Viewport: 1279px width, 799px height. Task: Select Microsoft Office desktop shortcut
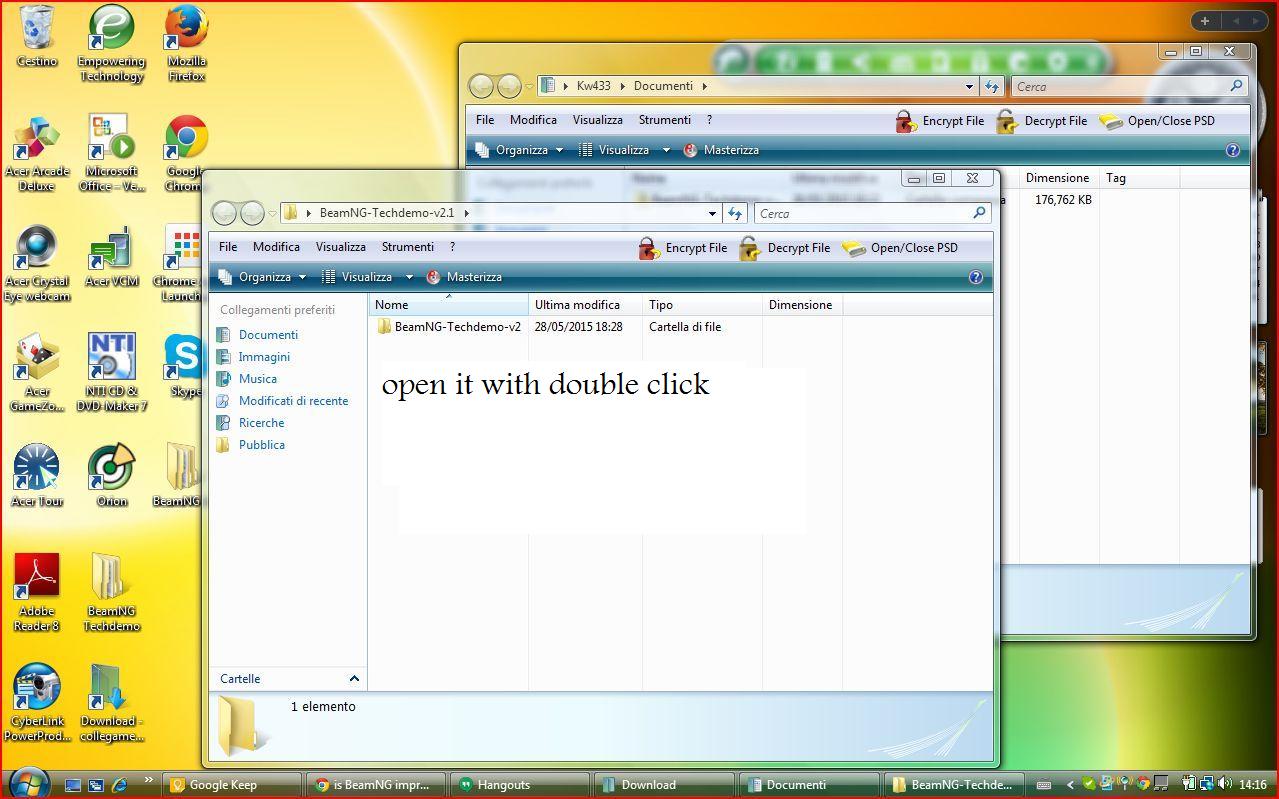pyautogui.click(x=111, y=153)
